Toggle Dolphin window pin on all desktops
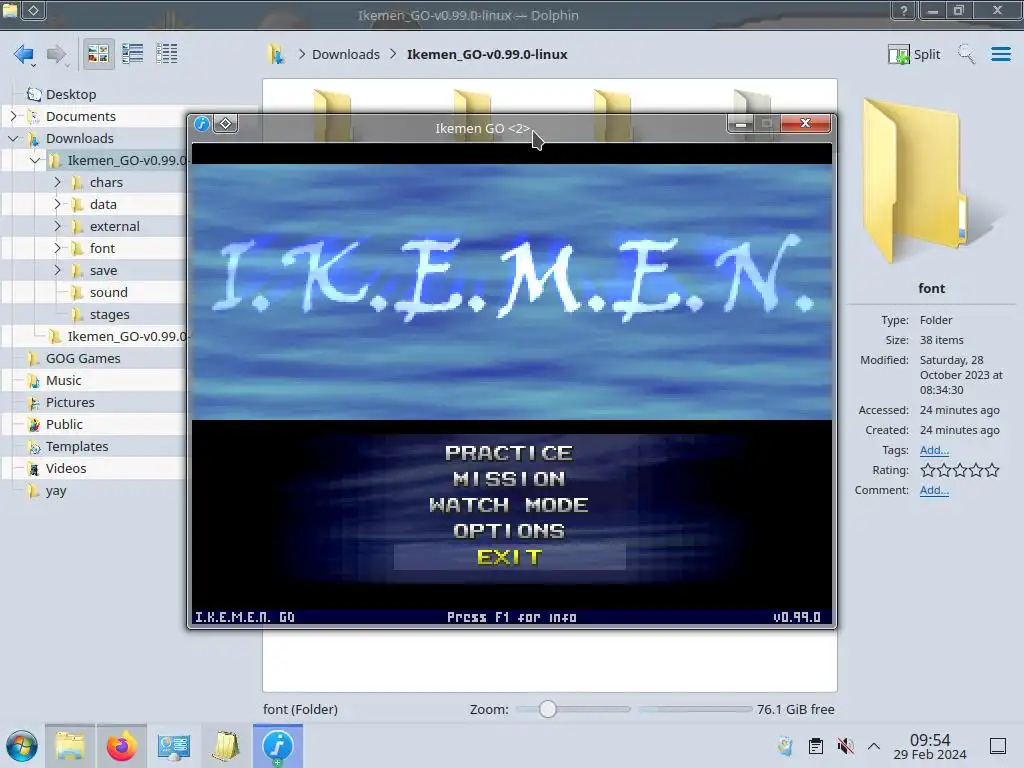The width and height of the screenshot is (1024, 768). [34, 10]
